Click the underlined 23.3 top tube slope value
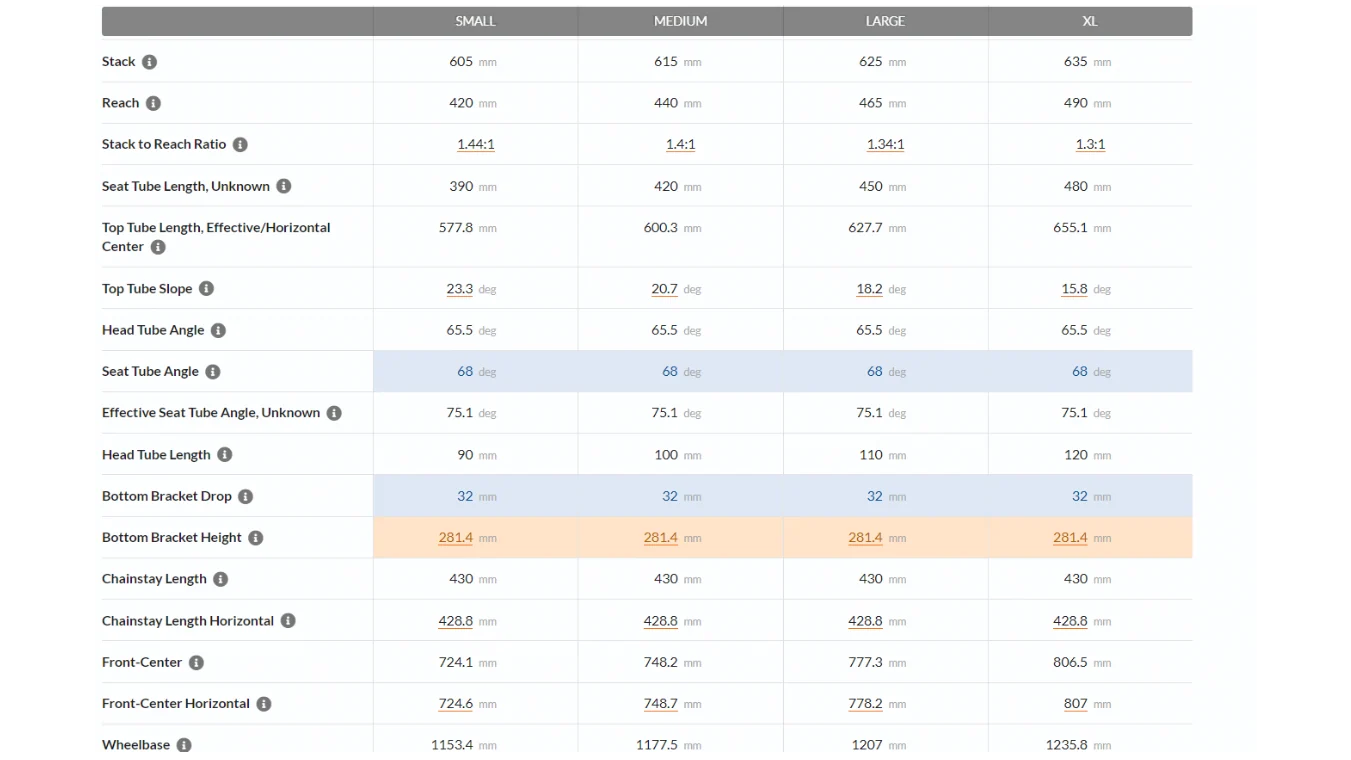Screen dimensions: 1351x760 [x=460, y=289]
